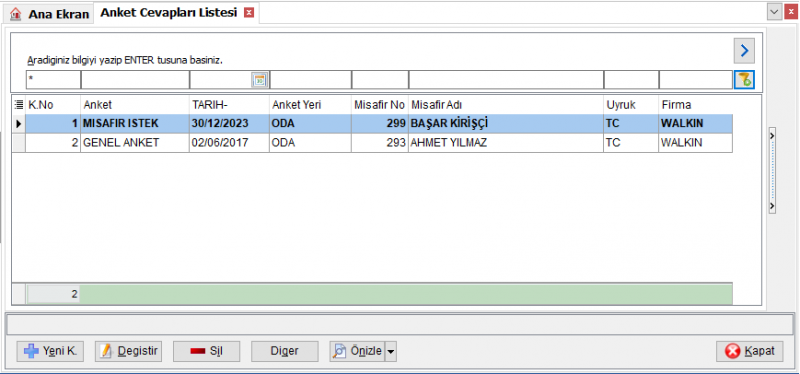Expand the side panel using lower arrow
Screen dimensions: 800x374
click(772, 206)
